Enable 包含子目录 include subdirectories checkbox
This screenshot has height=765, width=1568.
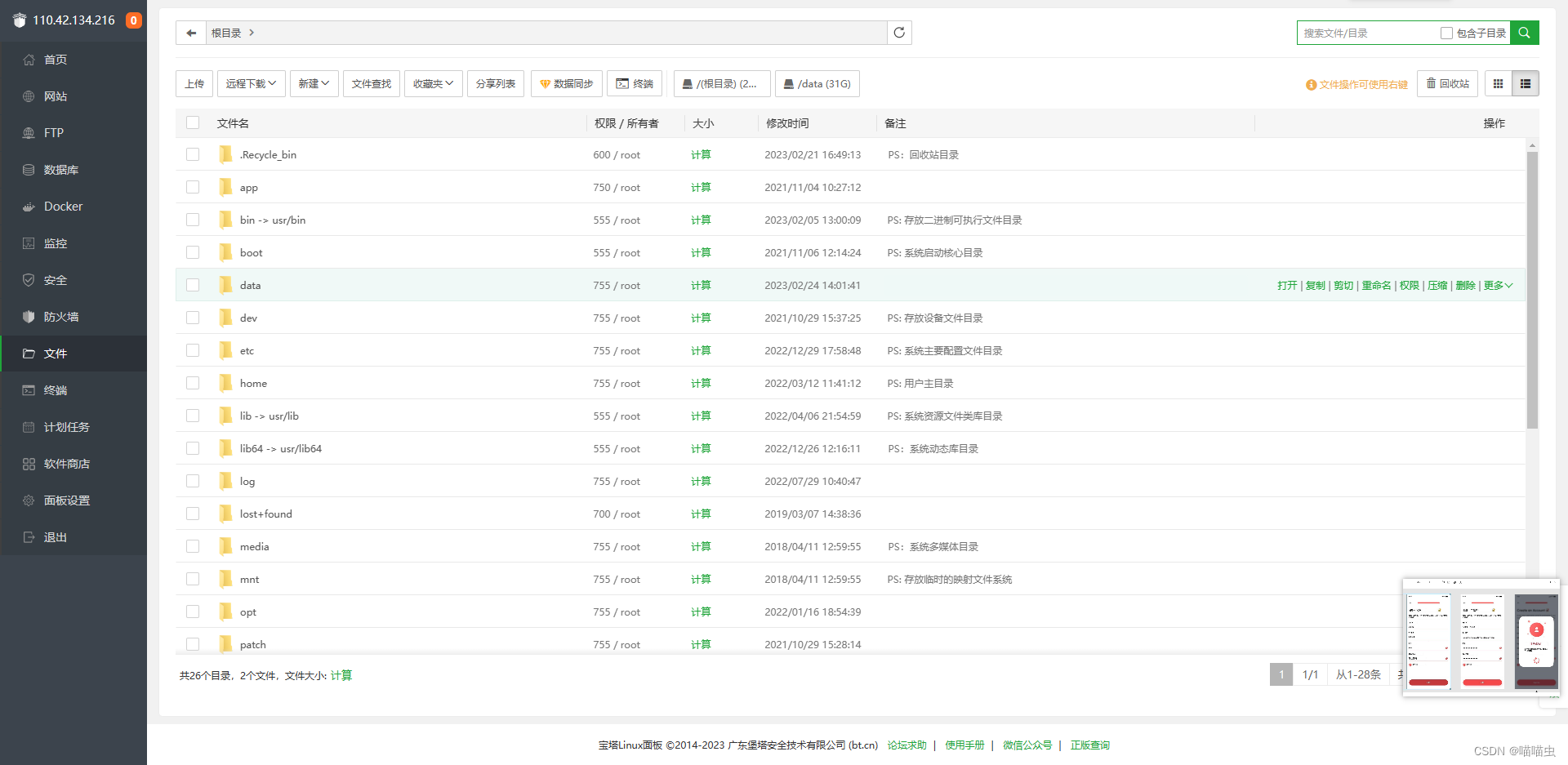point(1446,33)
